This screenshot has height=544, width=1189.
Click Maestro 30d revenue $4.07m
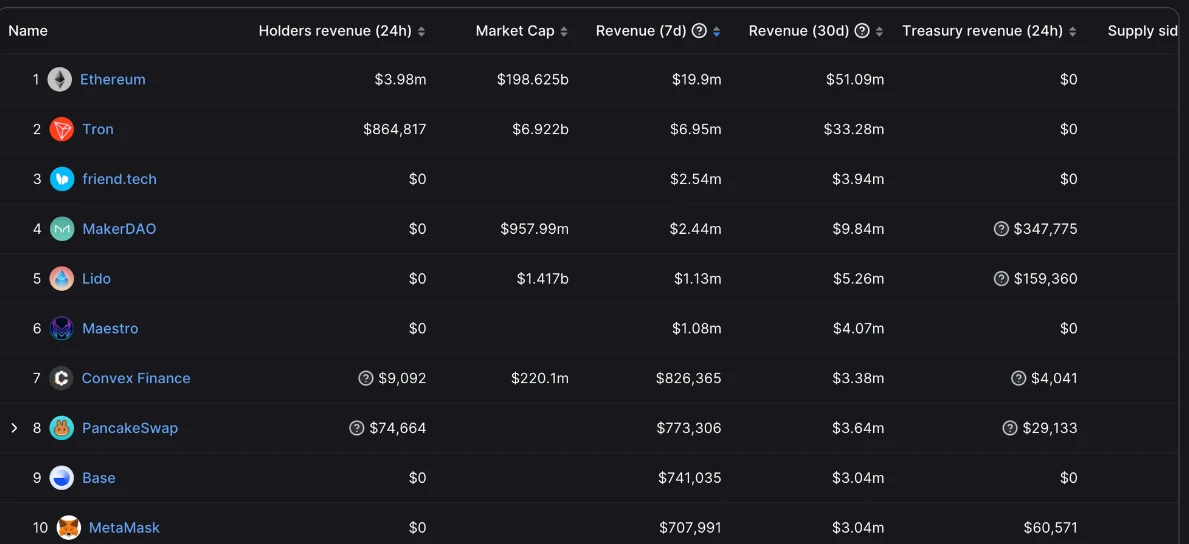(858, 329)
